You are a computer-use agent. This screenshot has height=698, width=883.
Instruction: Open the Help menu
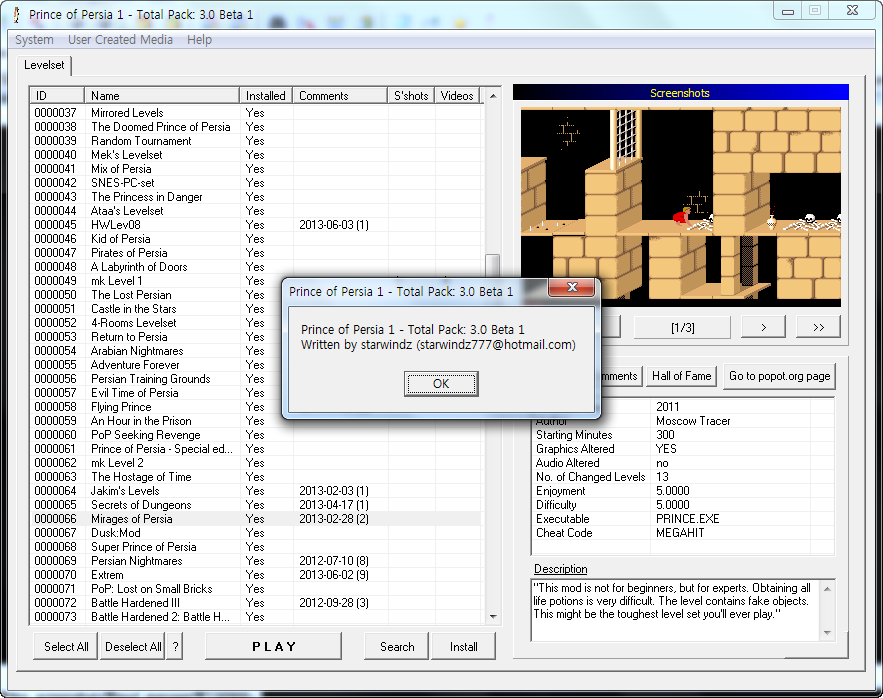199,39
